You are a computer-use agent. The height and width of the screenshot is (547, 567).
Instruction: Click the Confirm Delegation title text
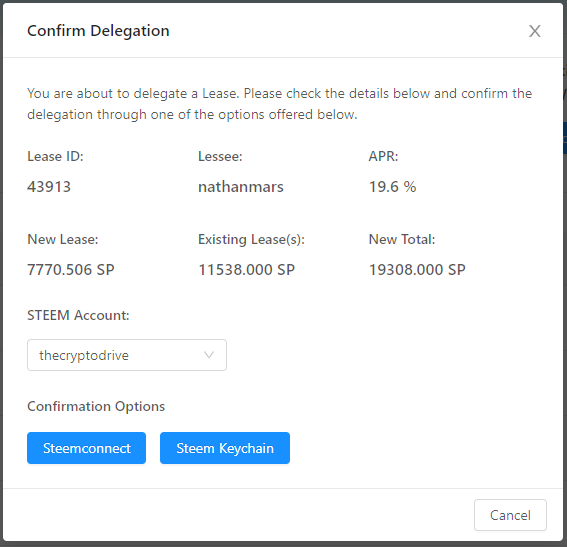(98, 31)
